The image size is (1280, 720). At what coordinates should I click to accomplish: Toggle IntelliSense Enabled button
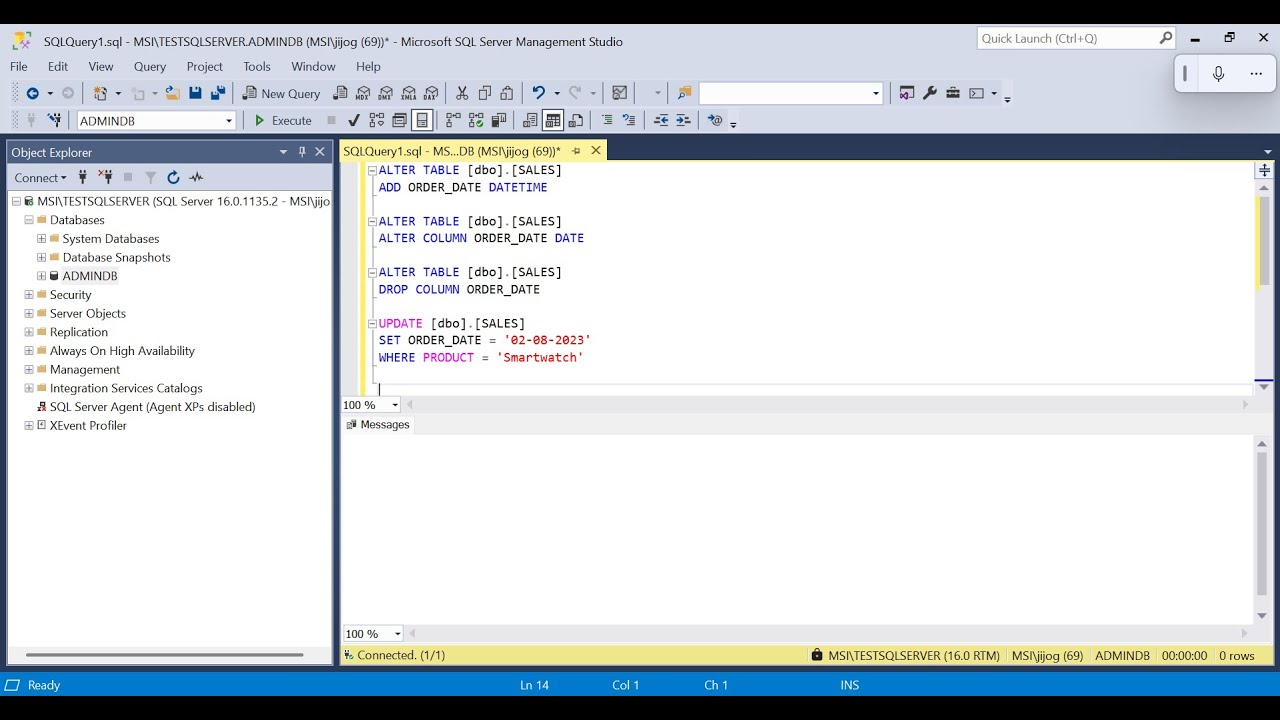click(x=422, y=120)
